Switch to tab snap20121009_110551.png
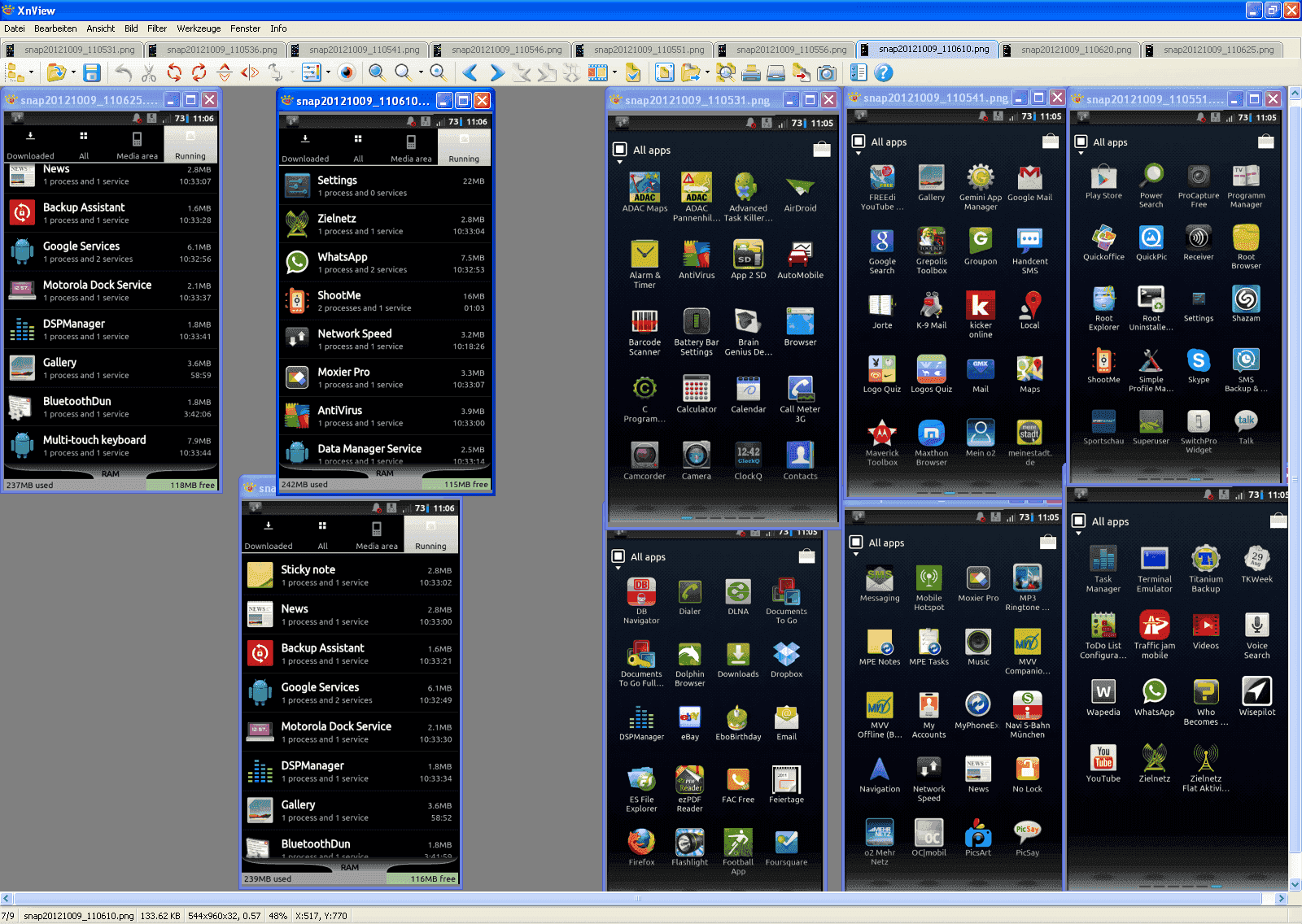This screenshot has width=1302, height=924. [x=643, y=50]
